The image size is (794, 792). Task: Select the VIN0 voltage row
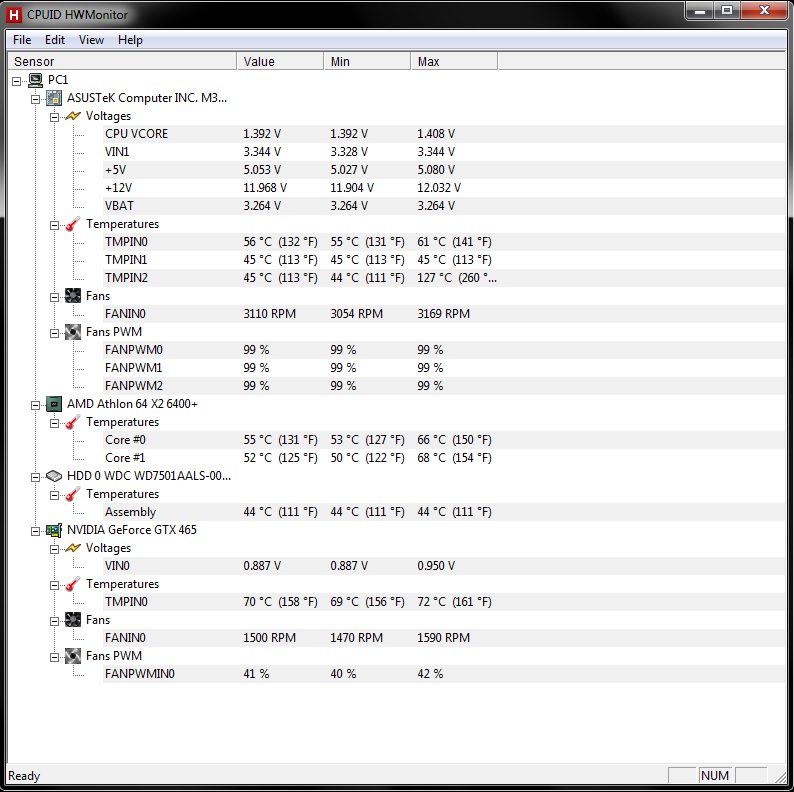444,566
